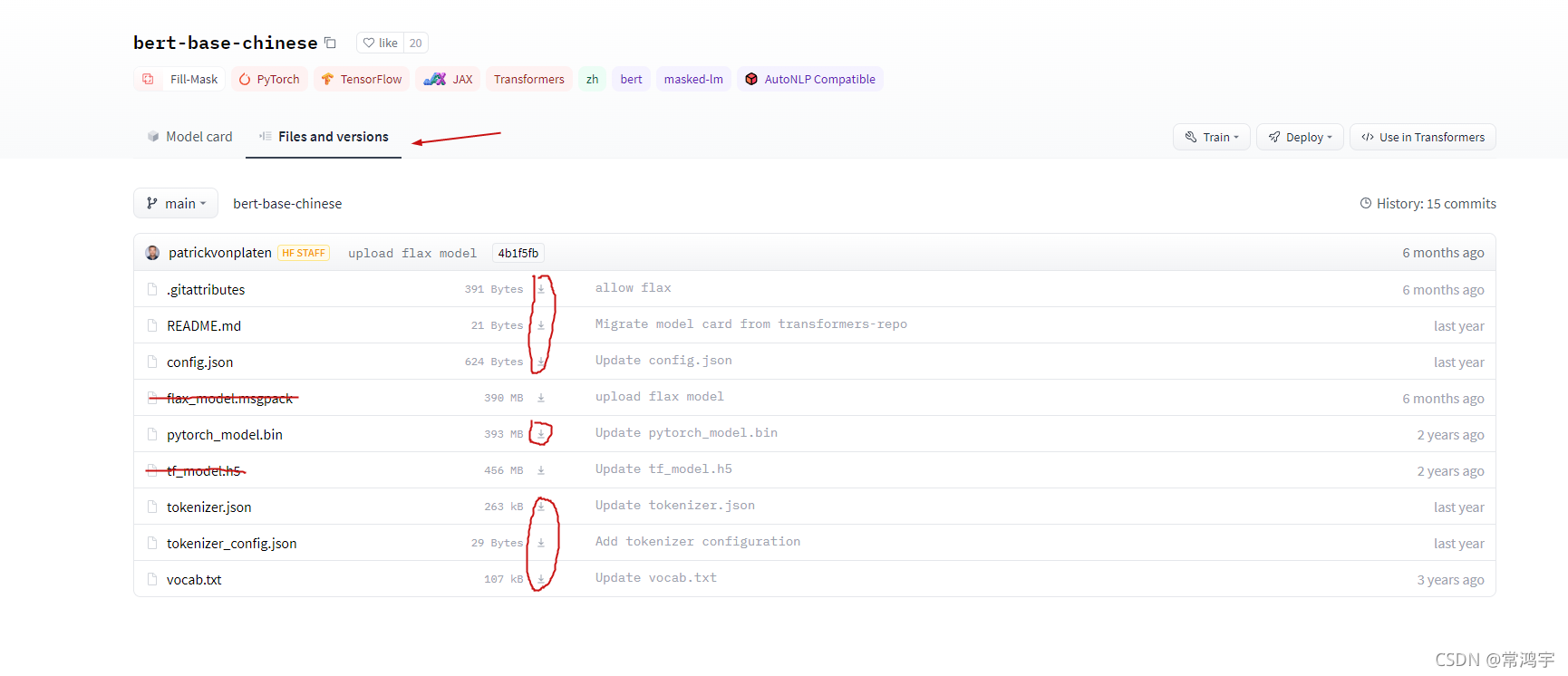Open Use in Transformers code snippet
Viewport: 1568px width, 676px height.
pos(1423,137)
